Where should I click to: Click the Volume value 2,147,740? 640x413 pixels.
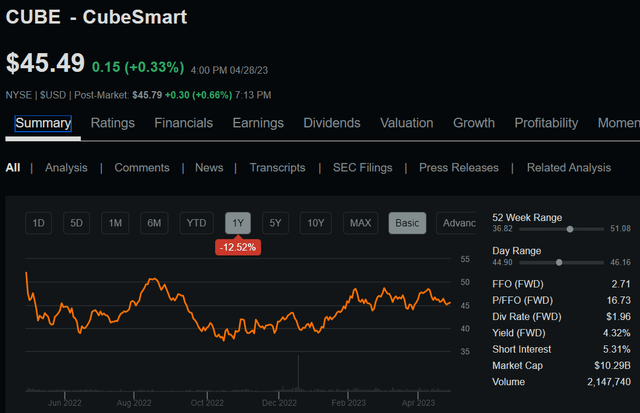(x=609, y=382)
